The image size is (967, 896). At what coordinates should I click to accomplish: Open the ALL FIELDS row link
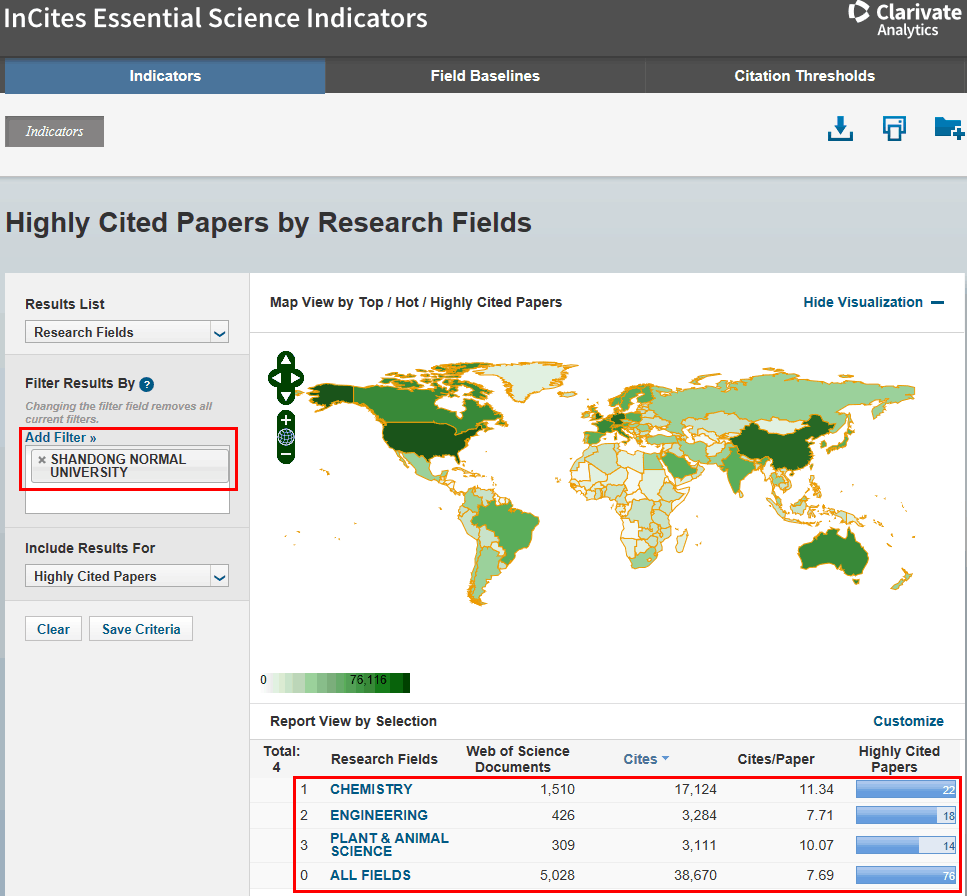370,875
